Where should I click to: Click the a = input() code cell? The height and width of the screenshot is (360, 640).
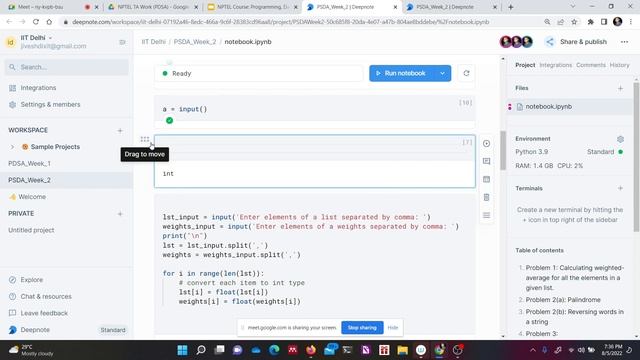click(314, 109)
